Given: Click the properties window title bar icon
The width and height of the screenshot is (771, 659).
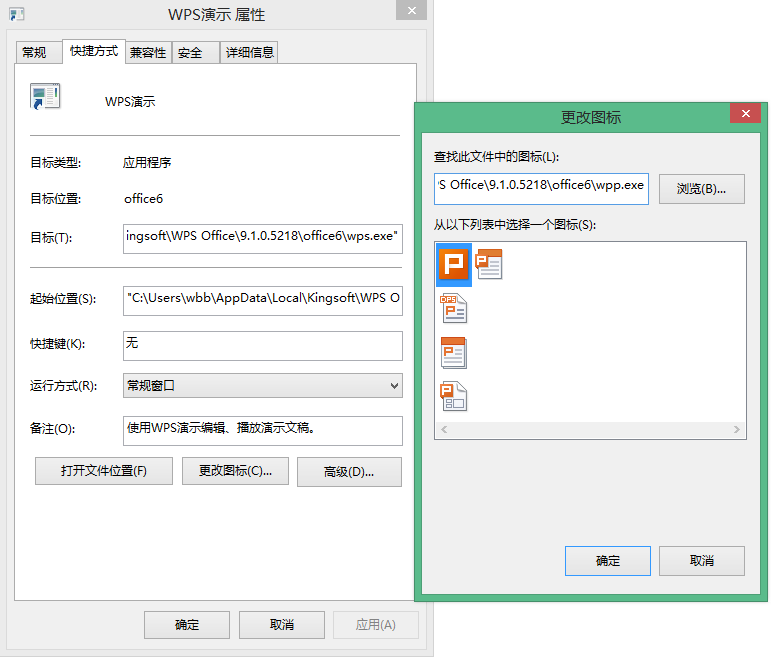Looking at the screenshot, I should pyautogui.click(x=17, y=14).
